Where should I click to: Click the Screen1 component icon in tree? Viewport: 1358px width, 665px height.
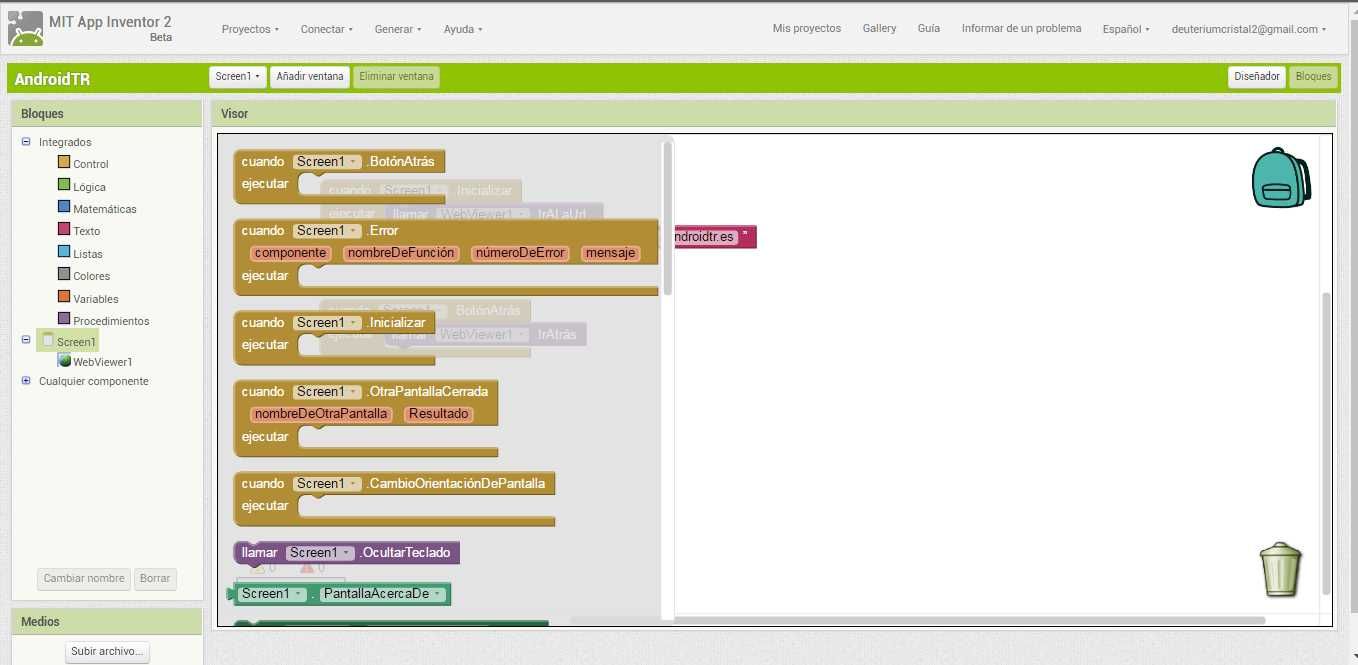[x=48, y=340]
